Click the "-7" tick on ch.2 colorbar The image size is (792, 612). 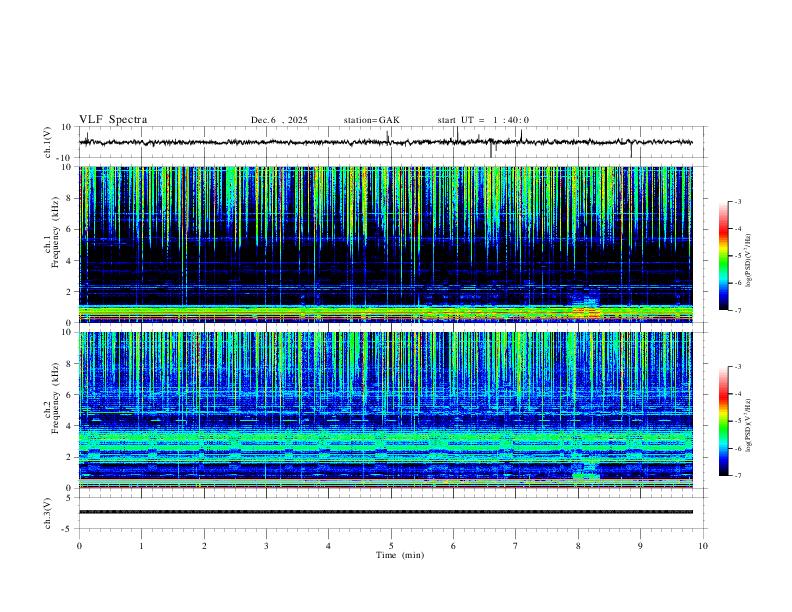737,476
